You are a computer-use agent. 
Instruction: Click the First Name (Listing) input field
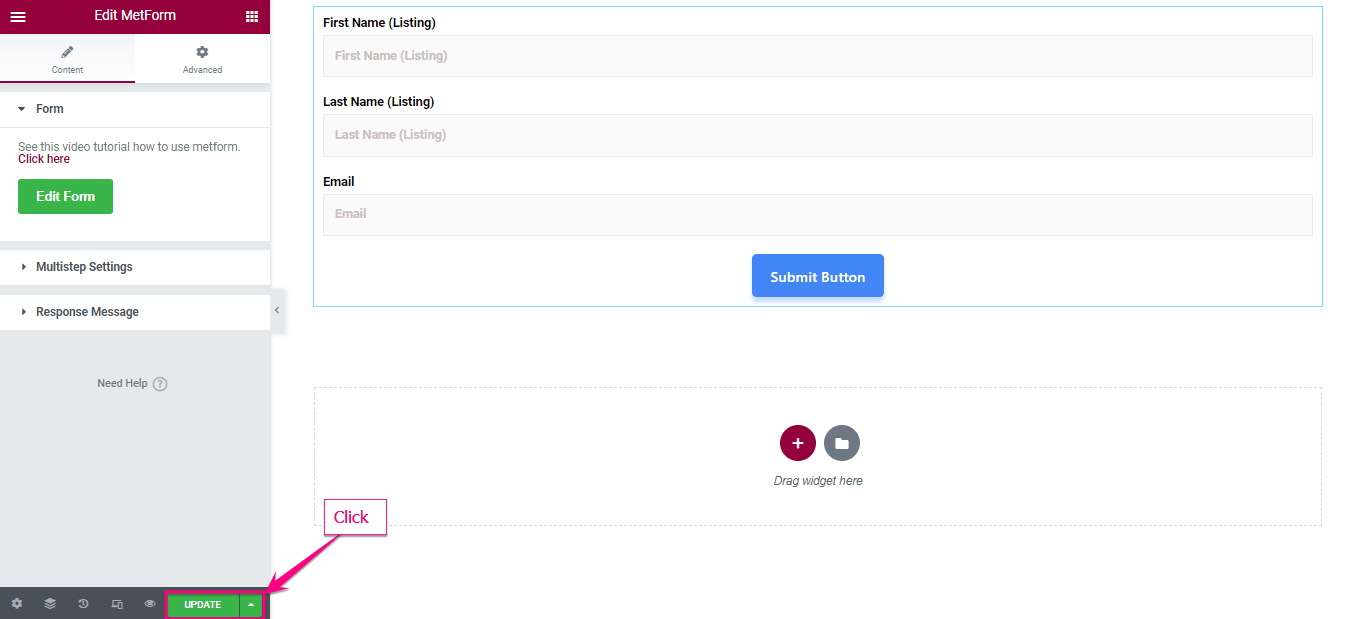click(x=817, y=56)
